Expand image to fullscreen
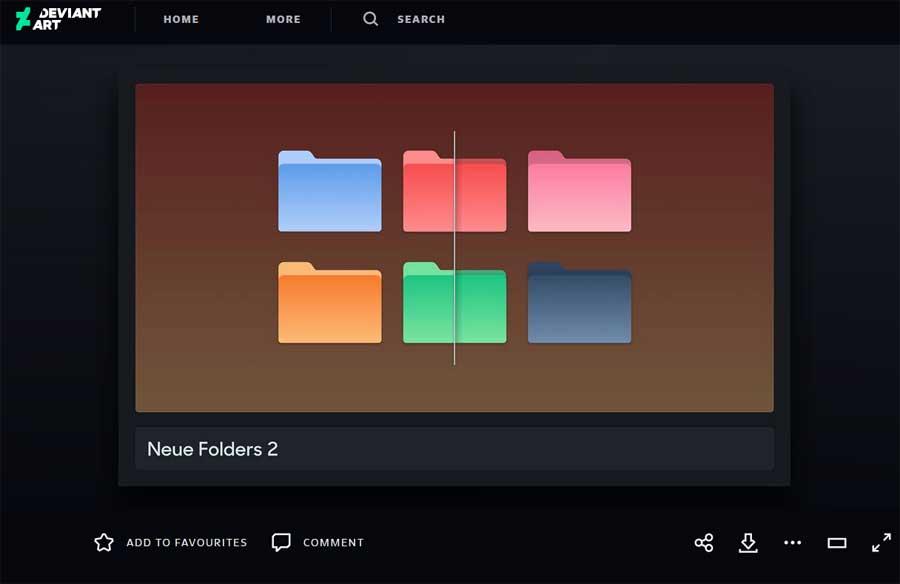The height and width of the screenshot is (584, 900). pos(882,543)
